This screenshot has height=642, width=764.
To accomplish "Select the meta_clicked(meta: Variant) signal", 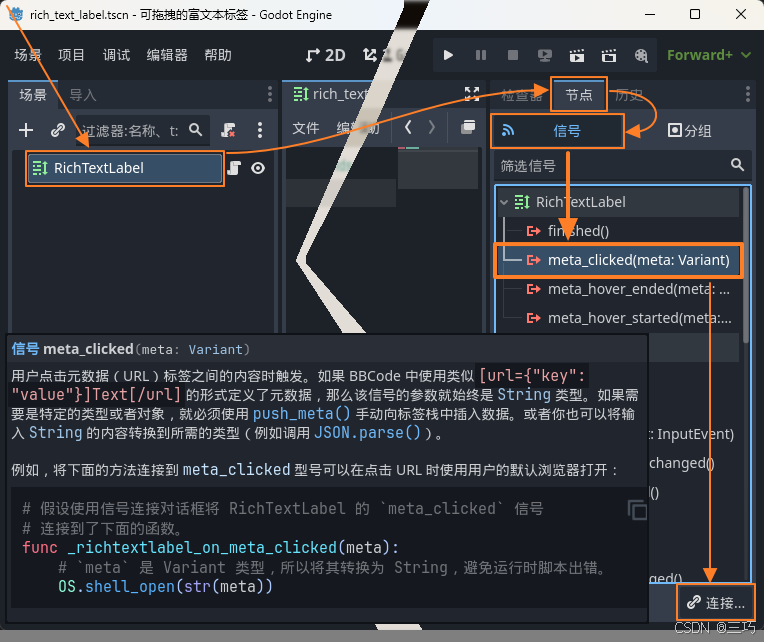I will click(619, 260).
